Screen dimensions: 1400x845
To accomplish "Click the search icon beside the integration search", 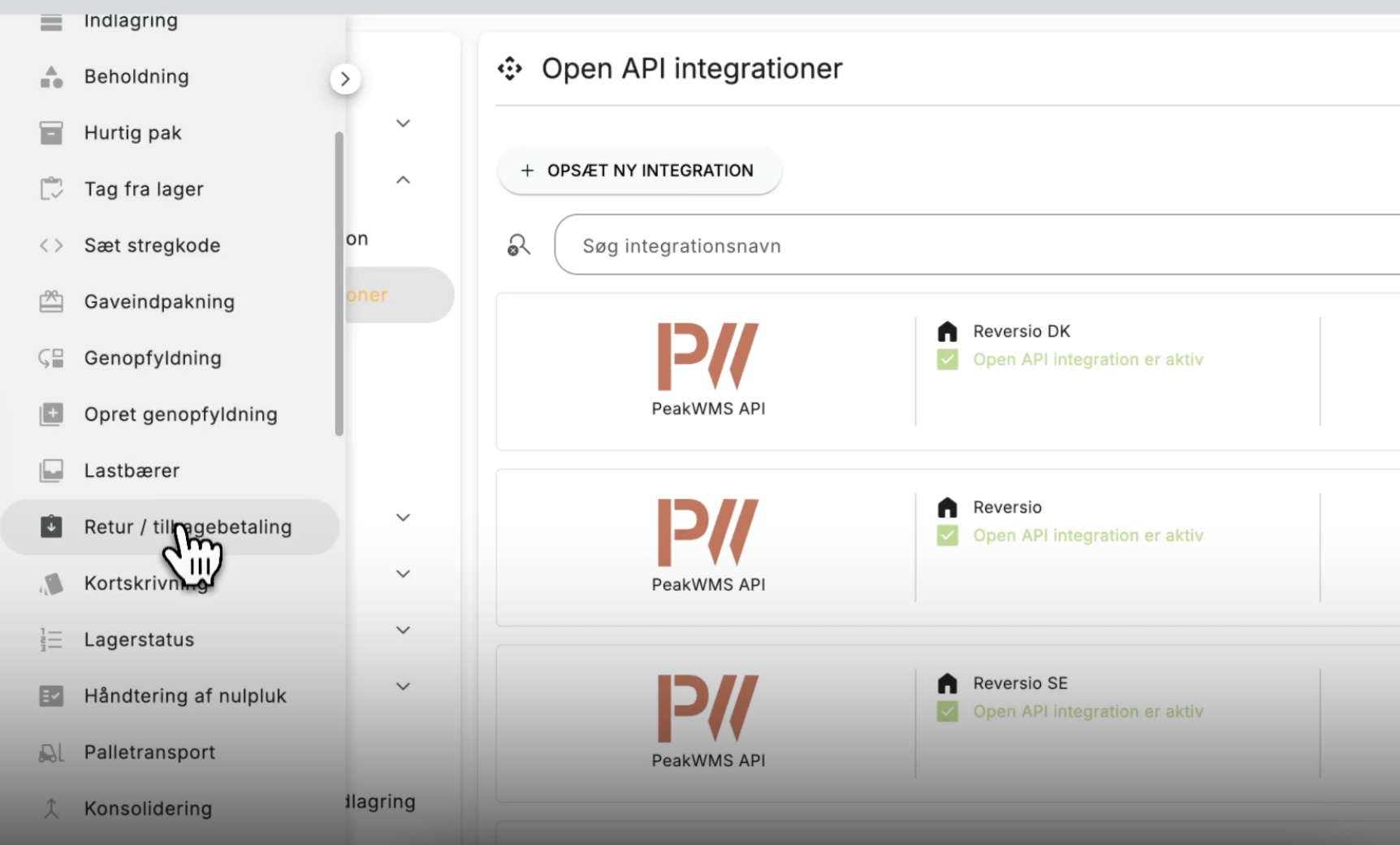I will click(x=518, y=245).
